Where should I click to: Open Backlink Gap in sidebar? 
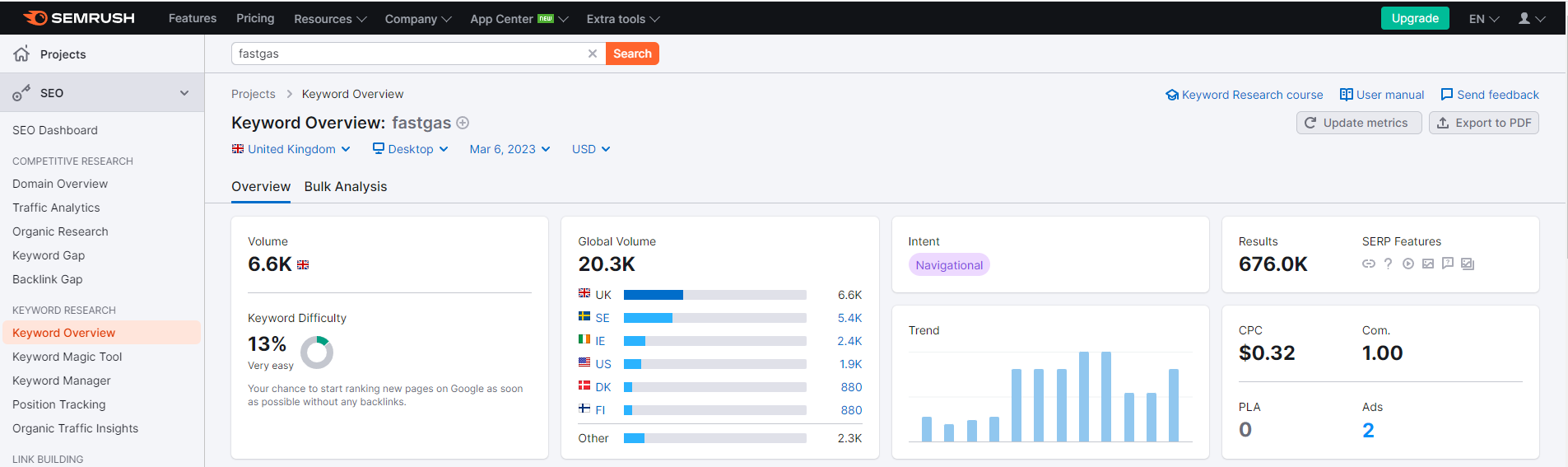[47, 279]
